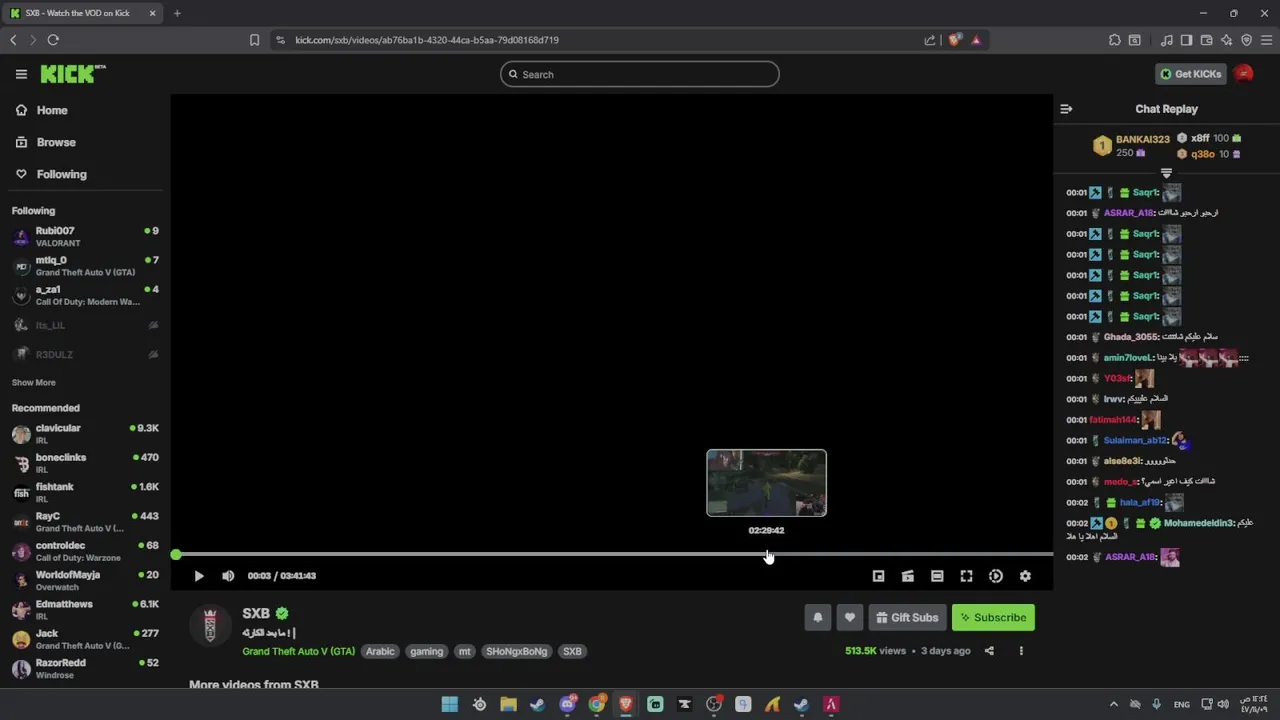The image size is (1280, 720).
Task: Open Brave media playlist music icon
Action: tap(1166, 40)
